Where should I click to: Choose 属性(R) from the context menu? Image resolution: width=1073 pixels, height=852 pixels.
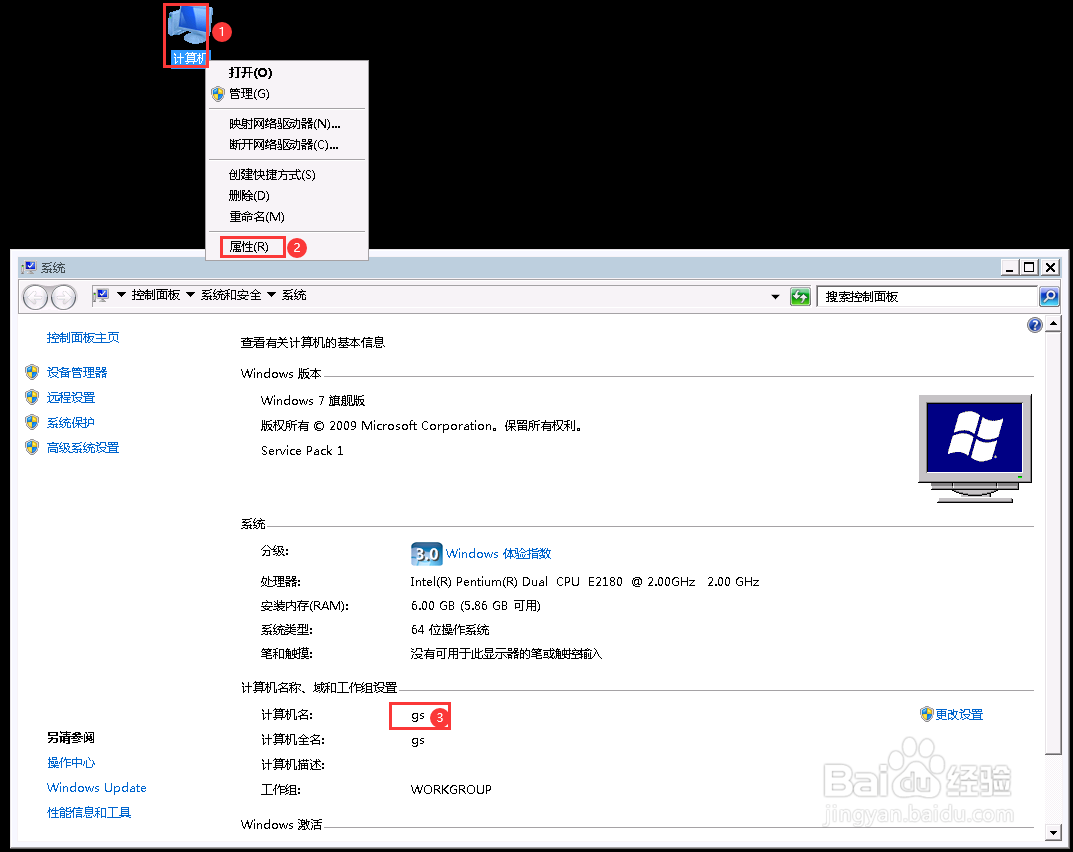tap(251, 246)
